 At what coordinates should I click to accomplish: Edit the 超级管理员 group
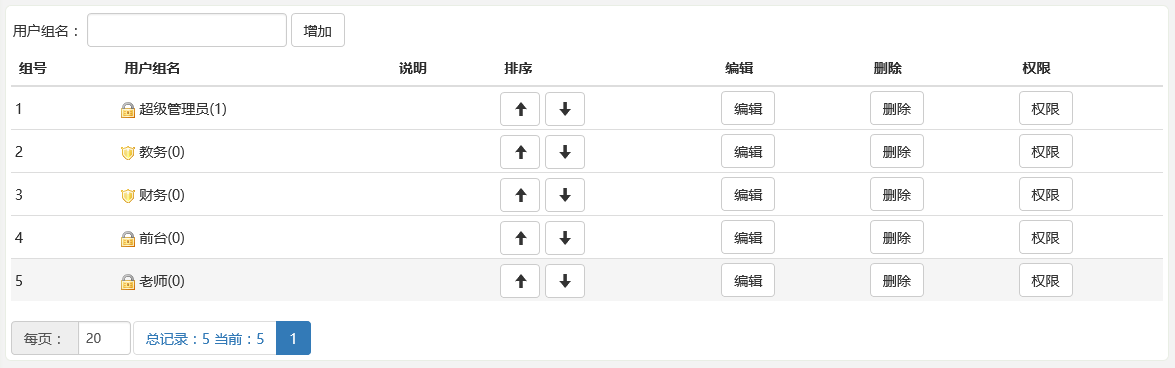(x=748, y=109)
